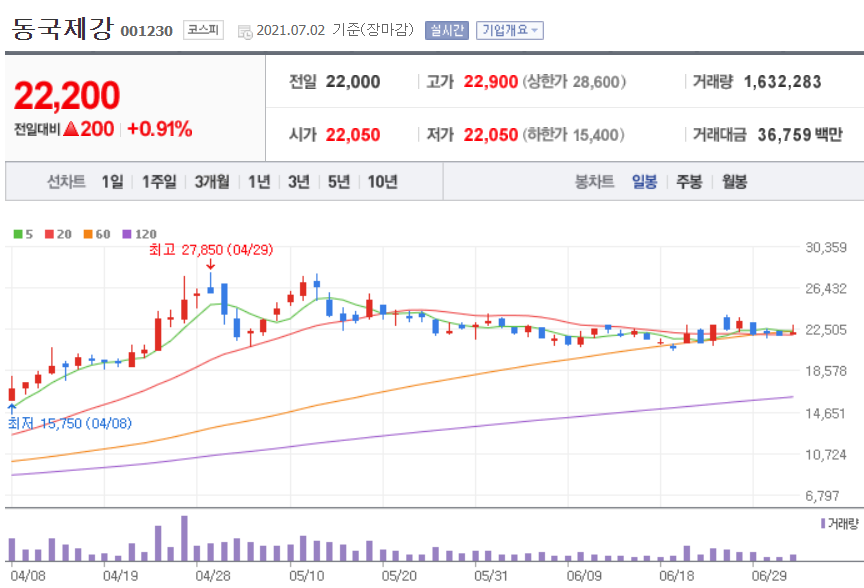Image resolution: width=864 pixels, height=588 pixels.
Task: Open the 기업개요 dropdown
Action: [510, 30]
